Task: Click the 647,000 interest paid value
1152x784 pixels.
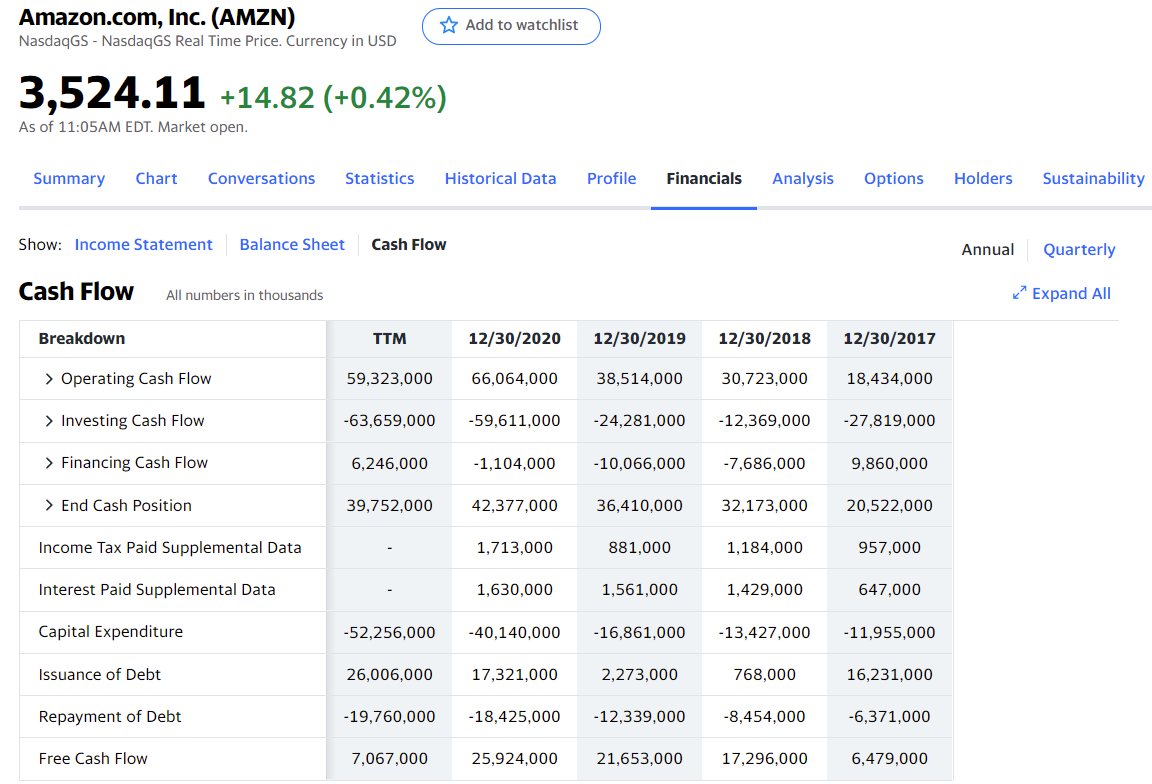Action: point(889,589)
